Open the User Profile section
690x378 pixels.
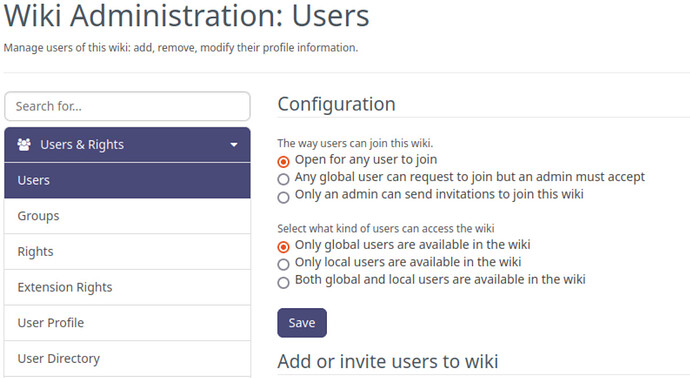[127, 323]
